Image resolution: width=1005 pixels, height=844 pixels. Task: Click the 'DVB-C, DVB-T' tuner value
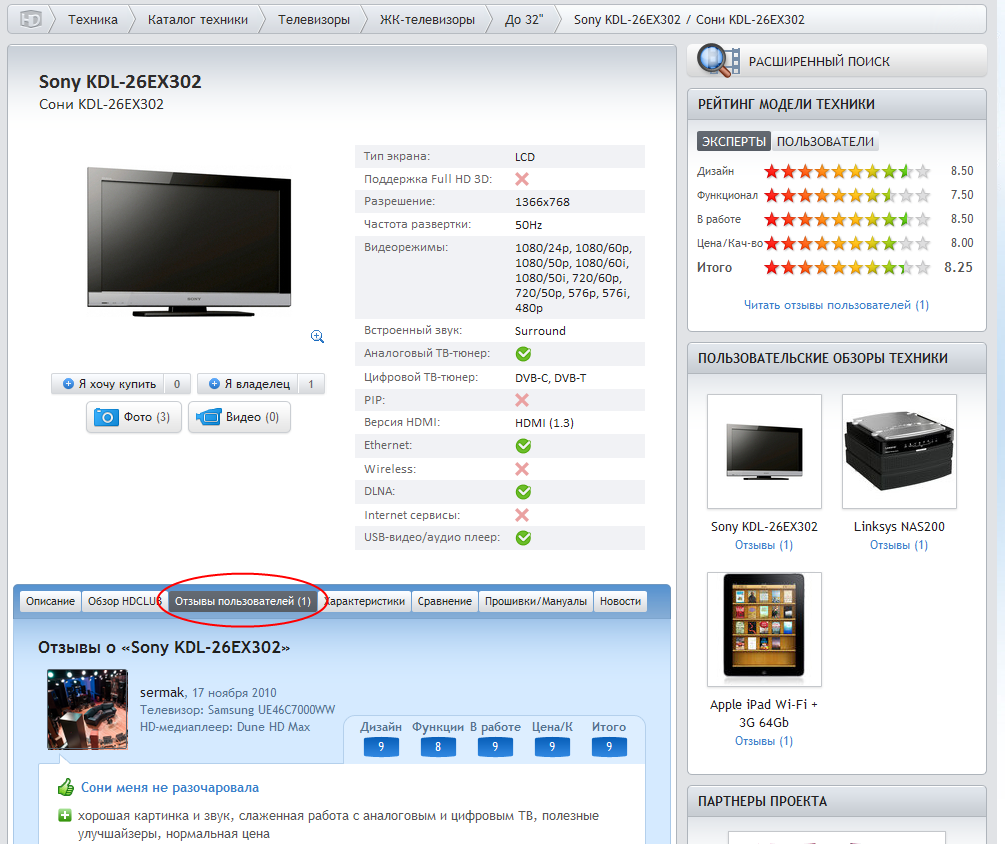click(551, 378)
